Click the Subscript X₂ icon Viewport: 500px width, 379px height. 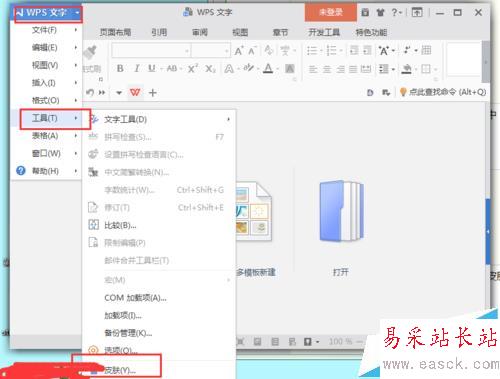[210, 69]
